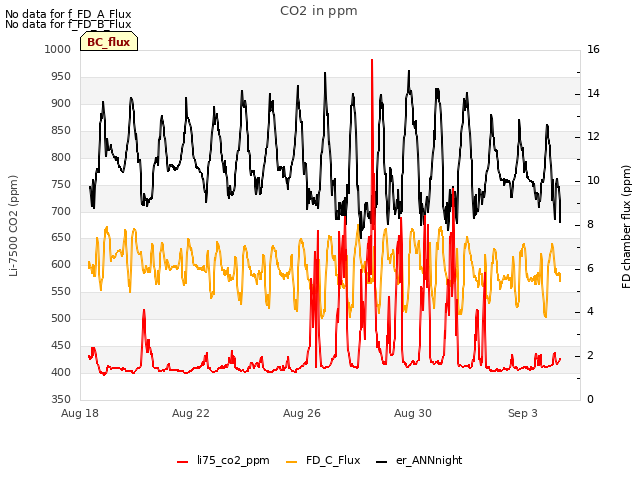Screen dimensions: 640x480
Task: Toggle er_ANNnight legend entry
Action: tap(419, 460)
